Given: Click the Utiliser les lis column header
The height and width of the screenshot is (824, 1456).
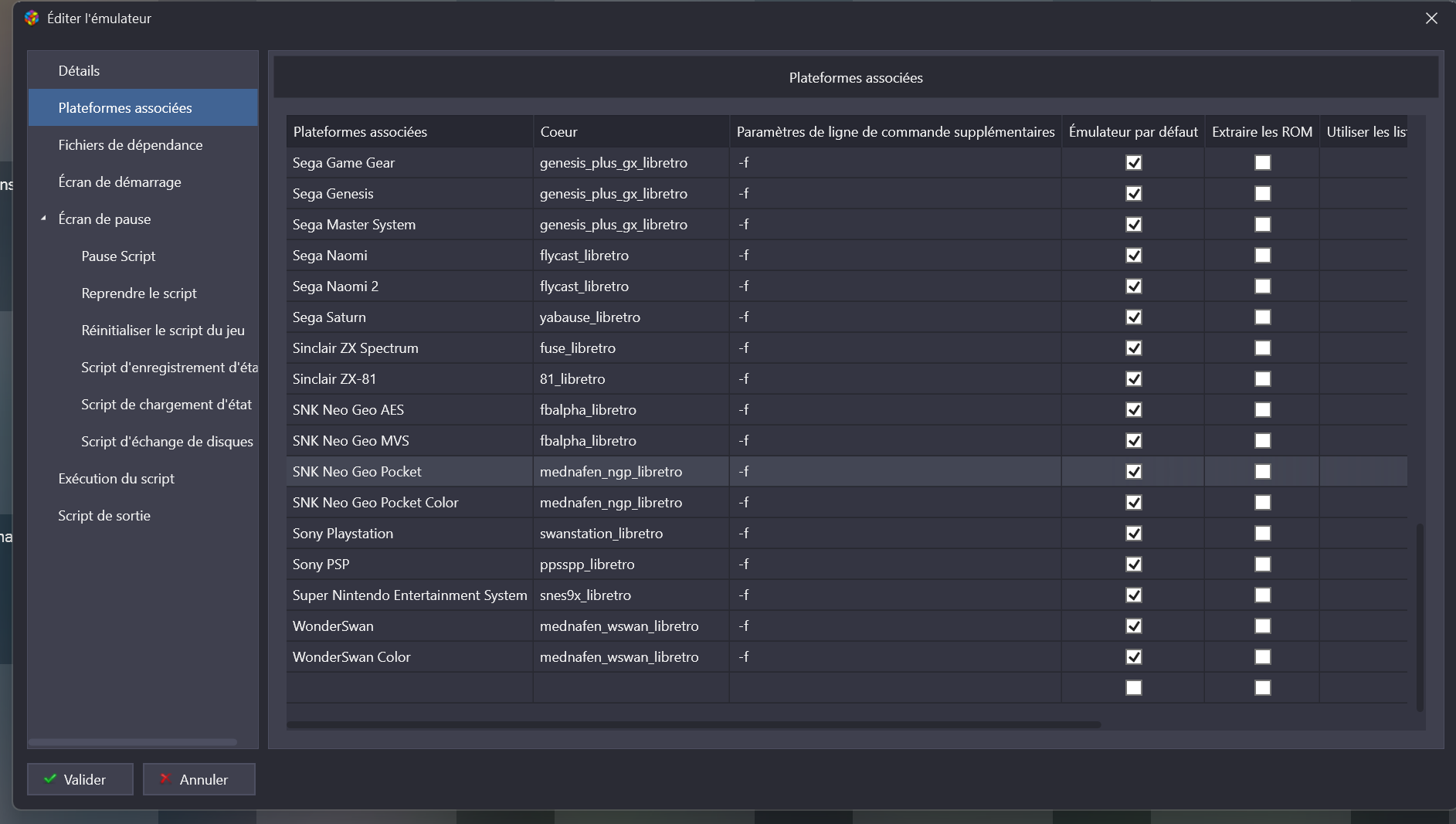Looking at the screenshot, I should tap(1364, 131).
